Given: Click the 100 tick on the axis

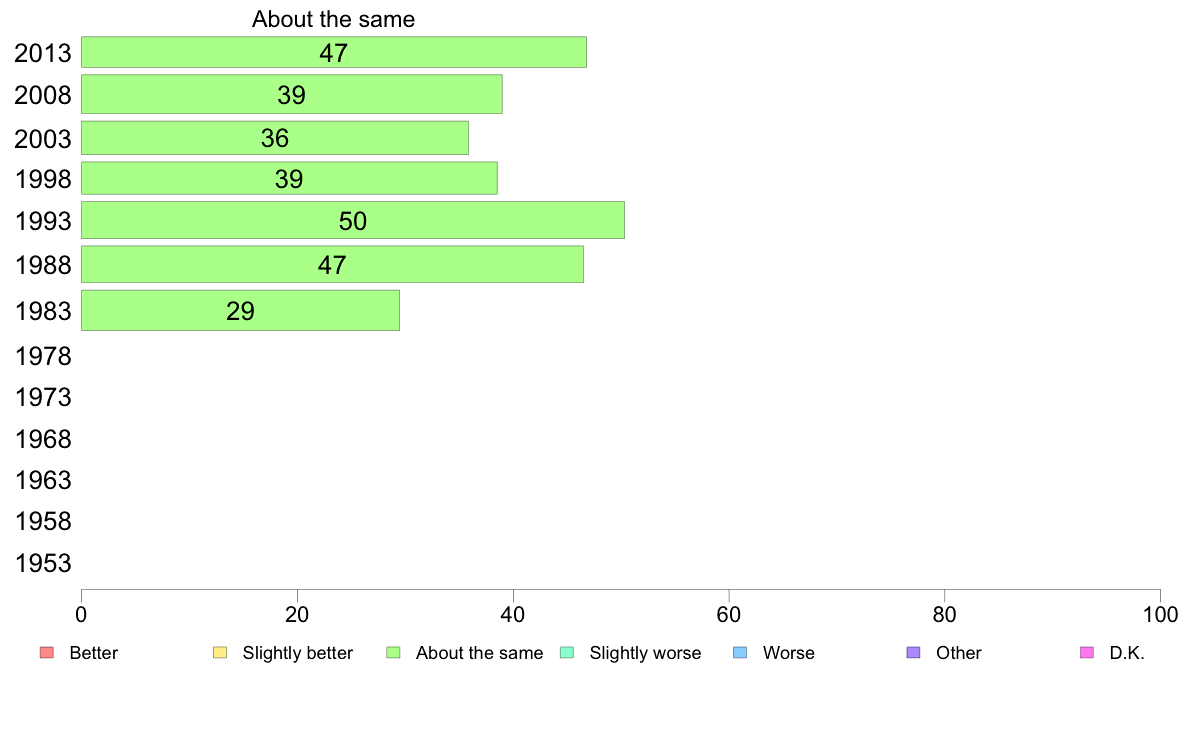Looking at the screenshot, I should 1160,615.
